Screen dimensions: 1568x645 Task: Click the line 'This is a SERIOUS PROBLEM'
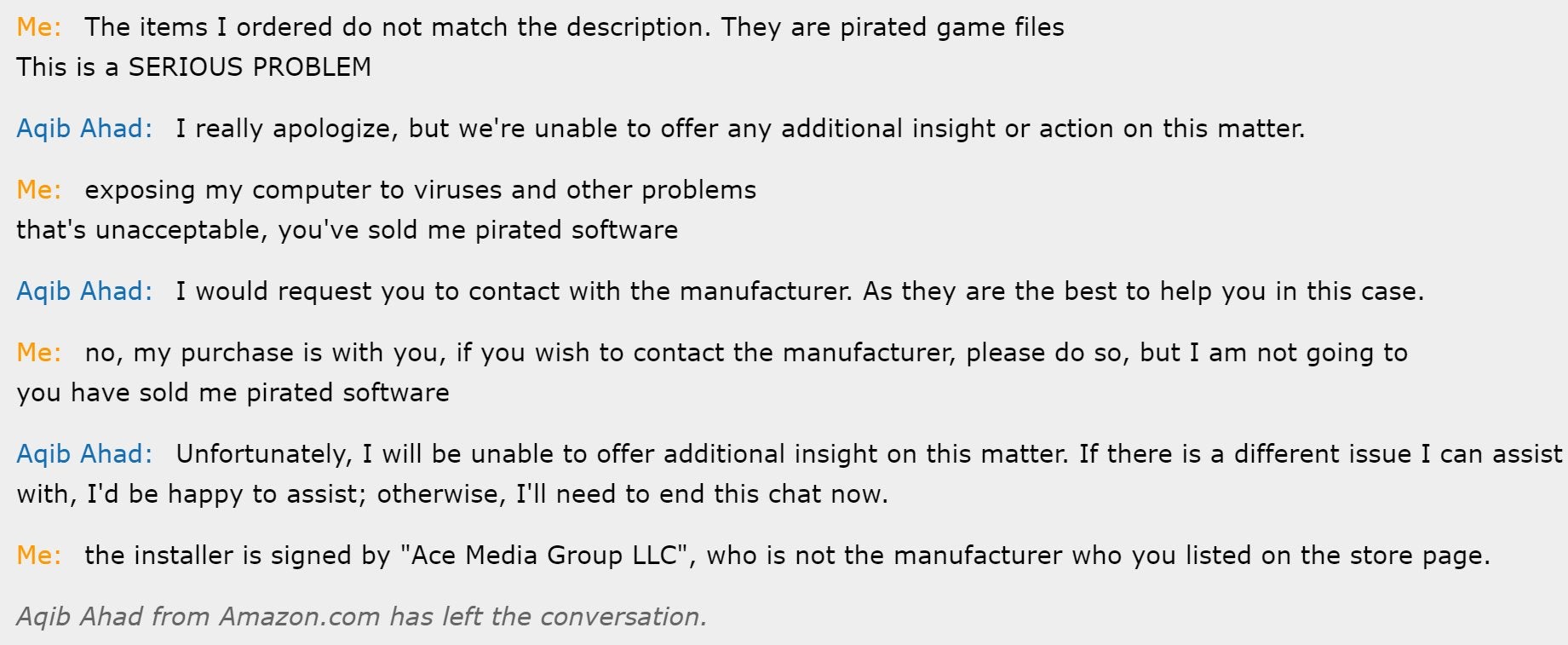pos(193,67)
